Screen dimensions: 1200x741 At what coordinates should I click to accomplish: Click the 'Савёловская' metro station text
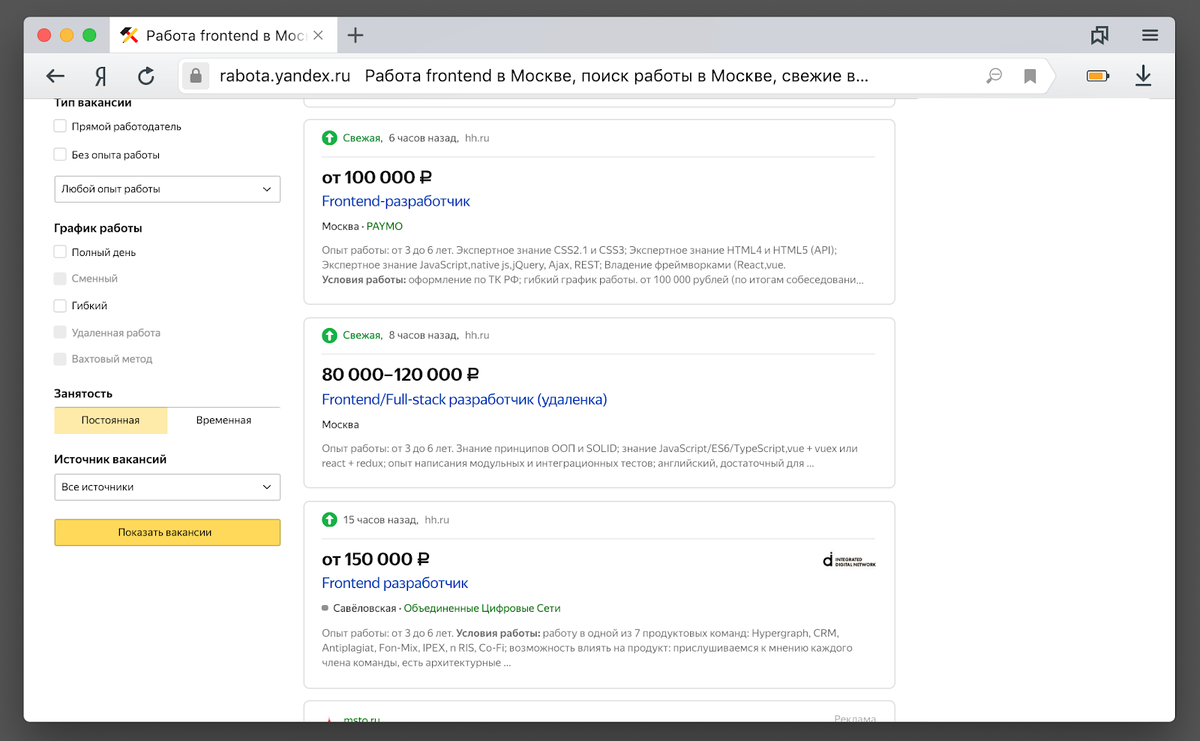click(364, 608)
